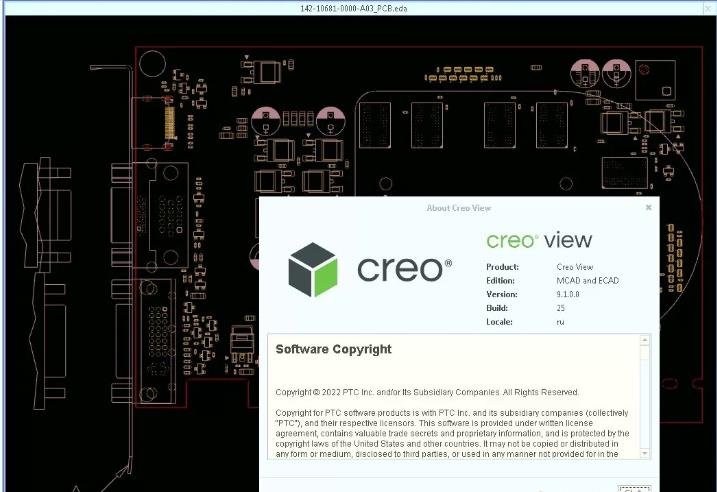Click the copyright text scroll-up arrow
This screenshot has height=492, width=717.
pyautogui.click(x=645, y=340)
